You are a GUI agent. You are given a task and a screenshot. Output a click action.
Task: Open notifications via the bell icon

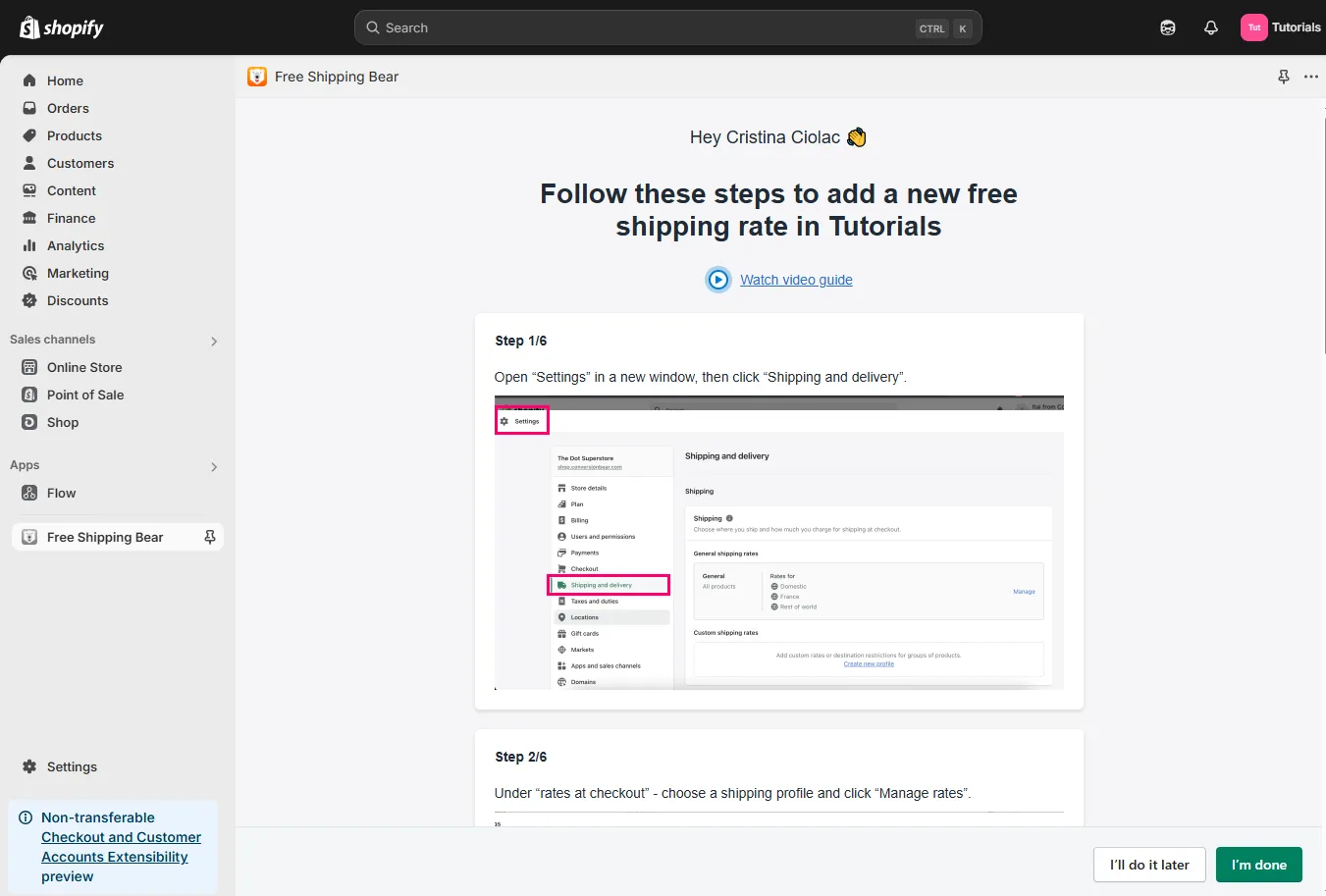point(1210,27)
